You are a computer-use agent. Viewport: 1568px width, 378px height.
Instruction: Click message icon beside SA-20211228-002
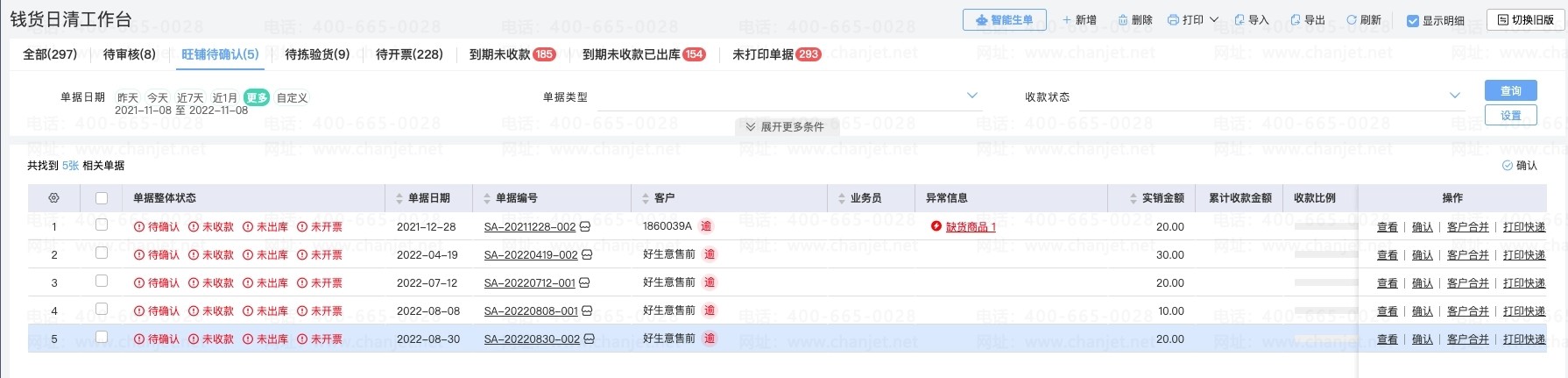tap(585, 226)
